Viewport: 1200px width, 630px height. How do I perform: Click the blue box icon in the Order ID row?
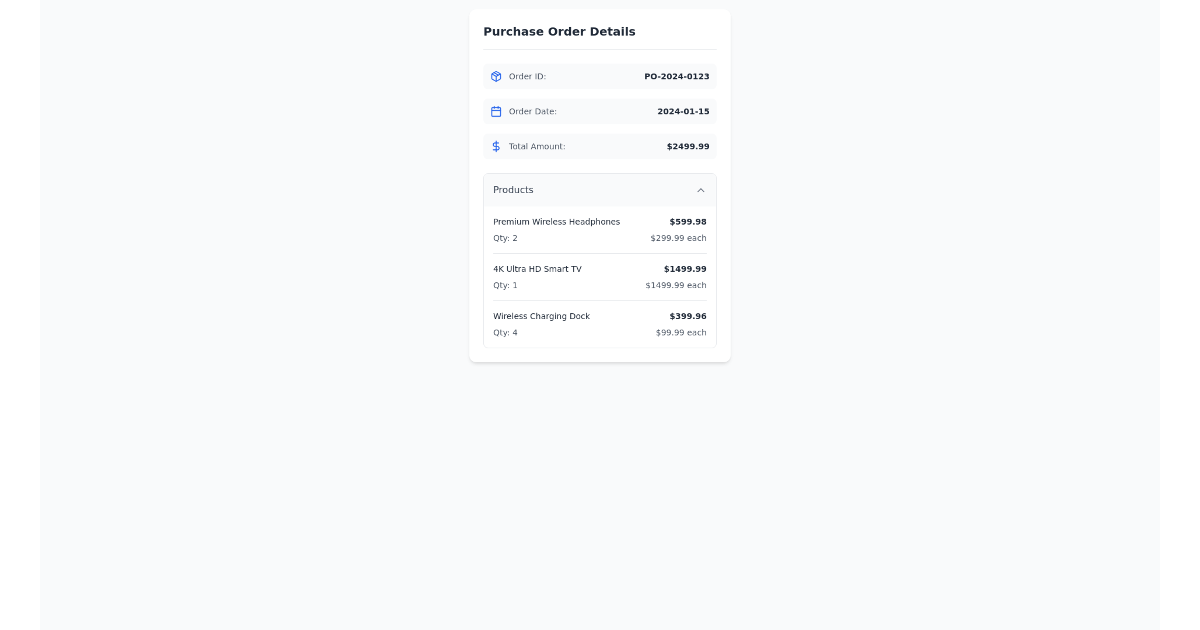tap(496, 76)
